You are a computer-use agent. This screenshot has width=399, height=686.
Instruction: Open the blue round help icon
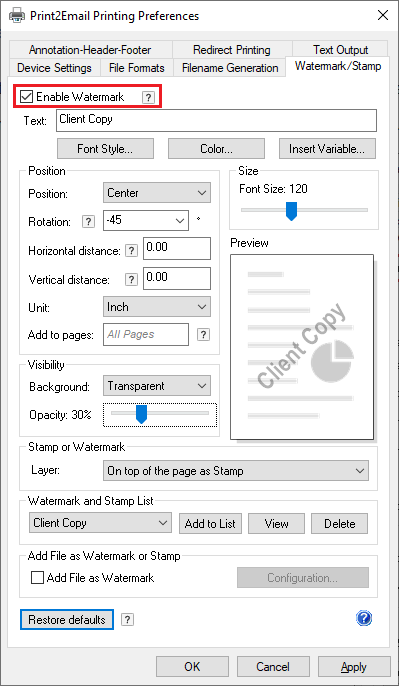click(x=364, y=618)
